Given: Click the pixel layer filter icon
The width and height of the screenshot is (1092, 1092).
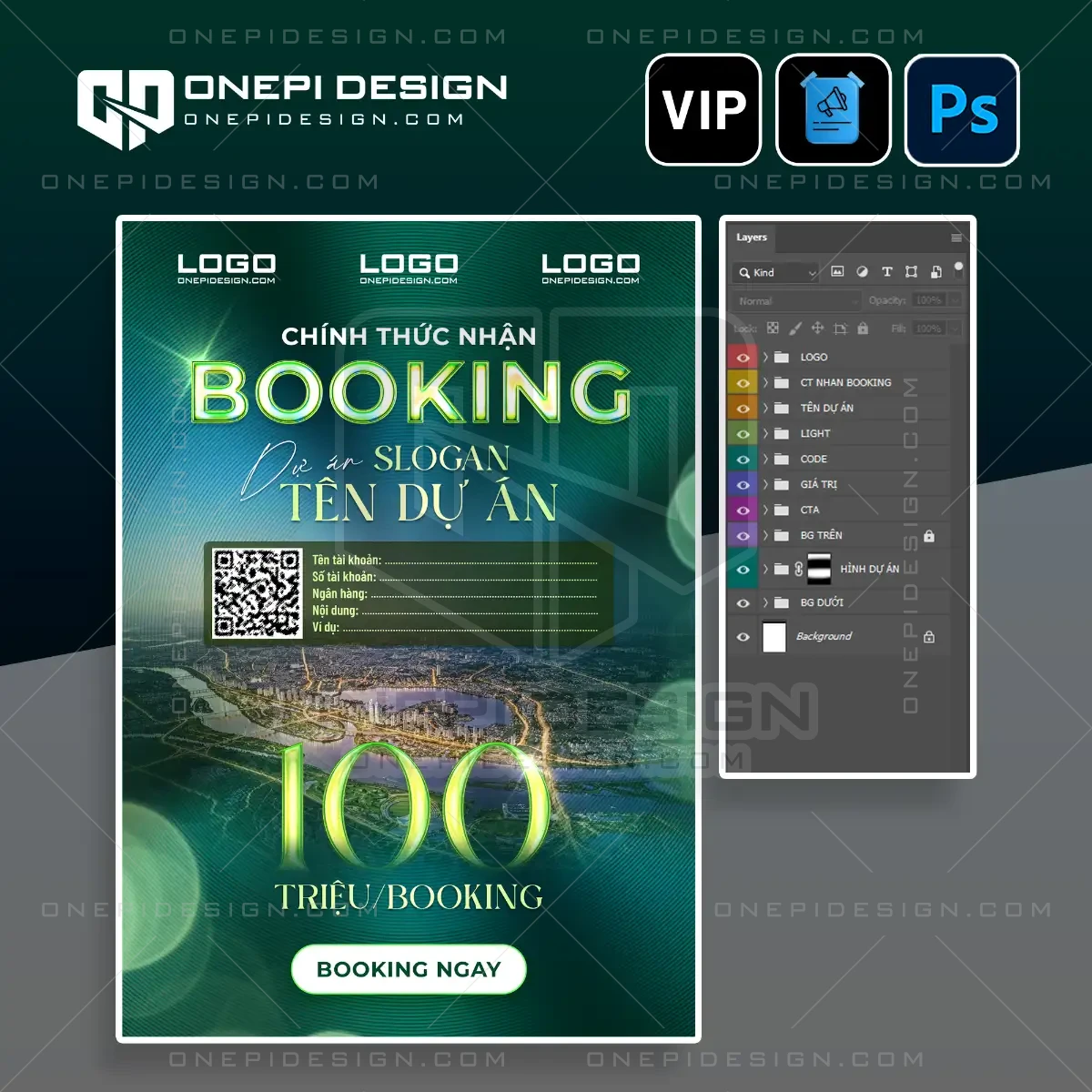Looking at the screenshot, I should [838, 272].
